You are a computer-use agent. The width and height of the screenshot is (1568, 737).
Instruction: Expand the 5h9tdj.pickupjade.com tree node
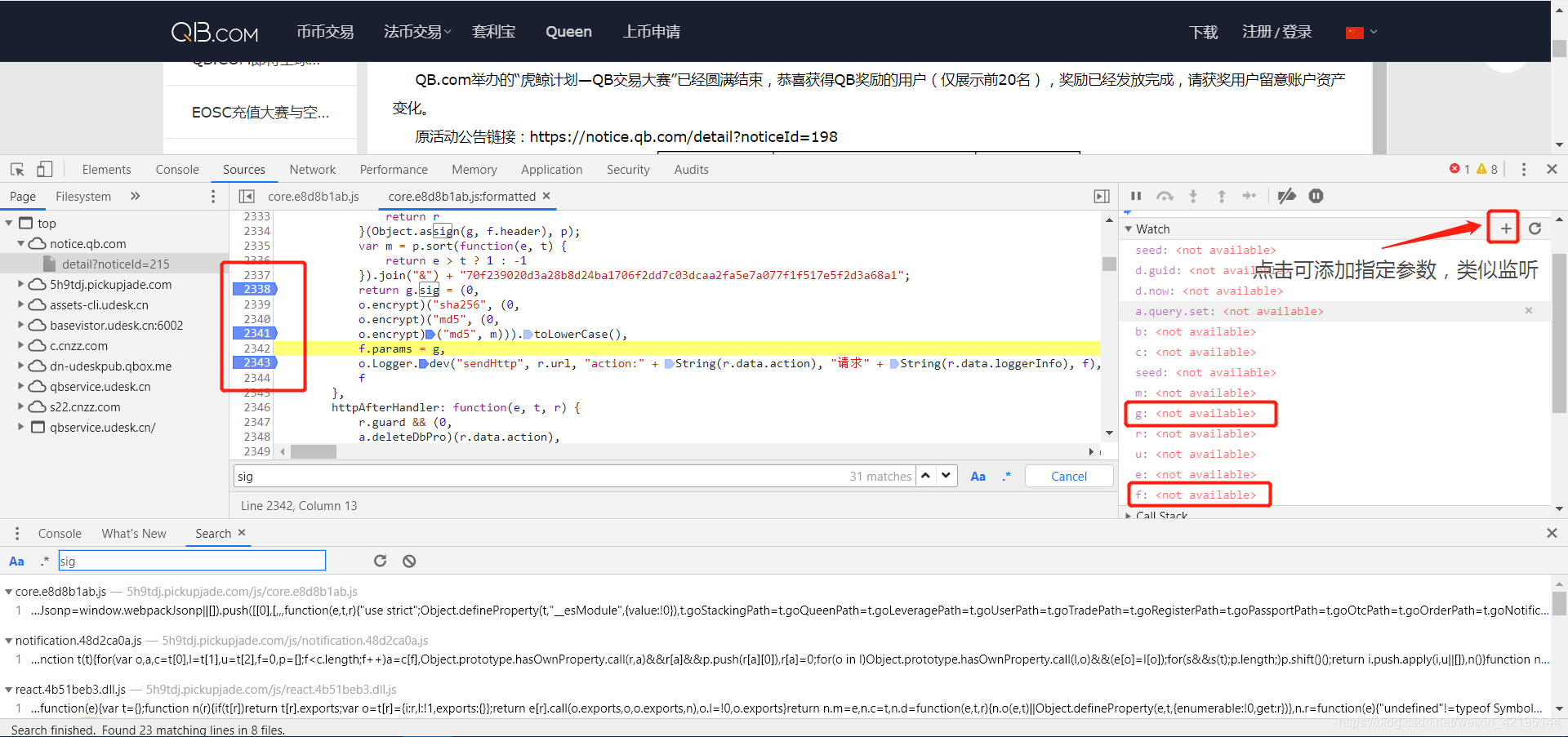pyautogui.click(x=21, y=284)
